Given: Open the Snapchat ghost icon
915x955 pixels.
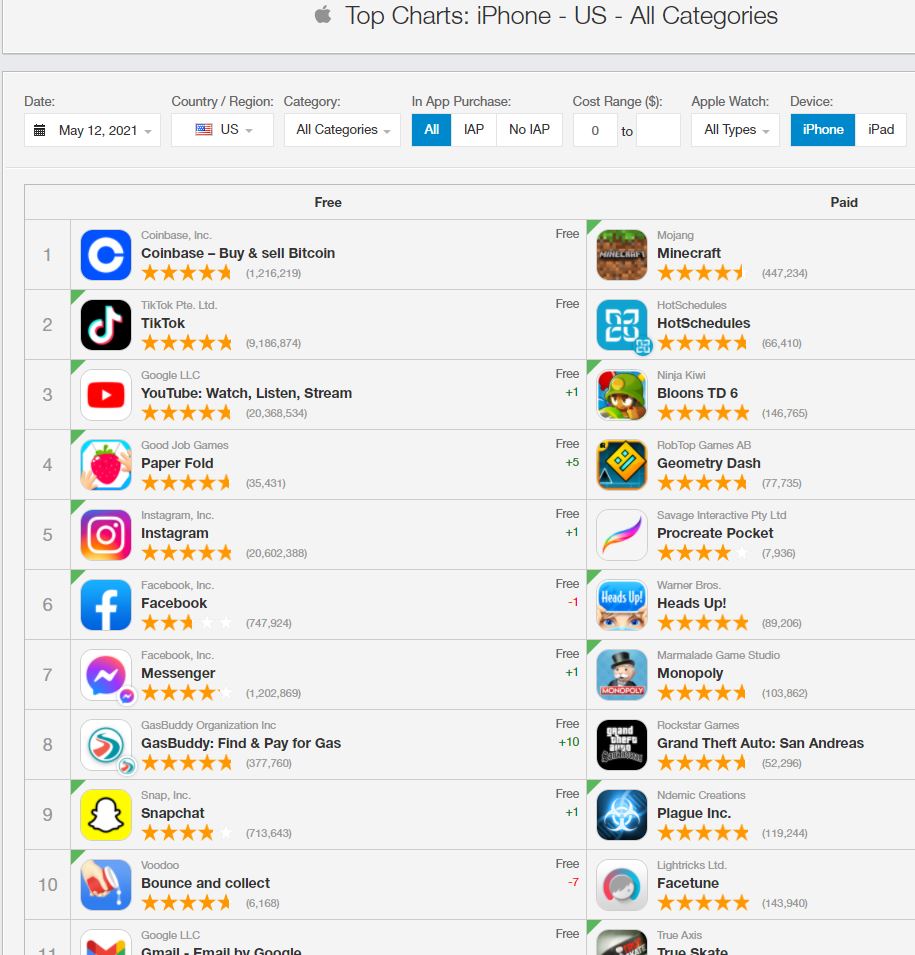Looking at the screenshot, I should [106, 815].
